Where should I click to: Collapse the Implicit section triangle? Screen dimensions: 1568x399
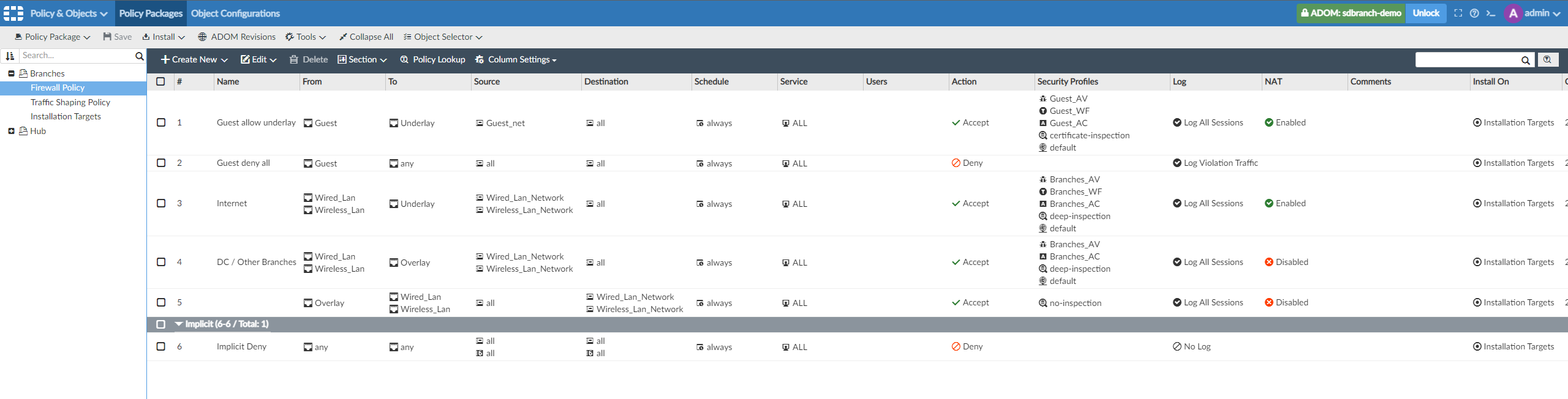click(x=179, y=324)
